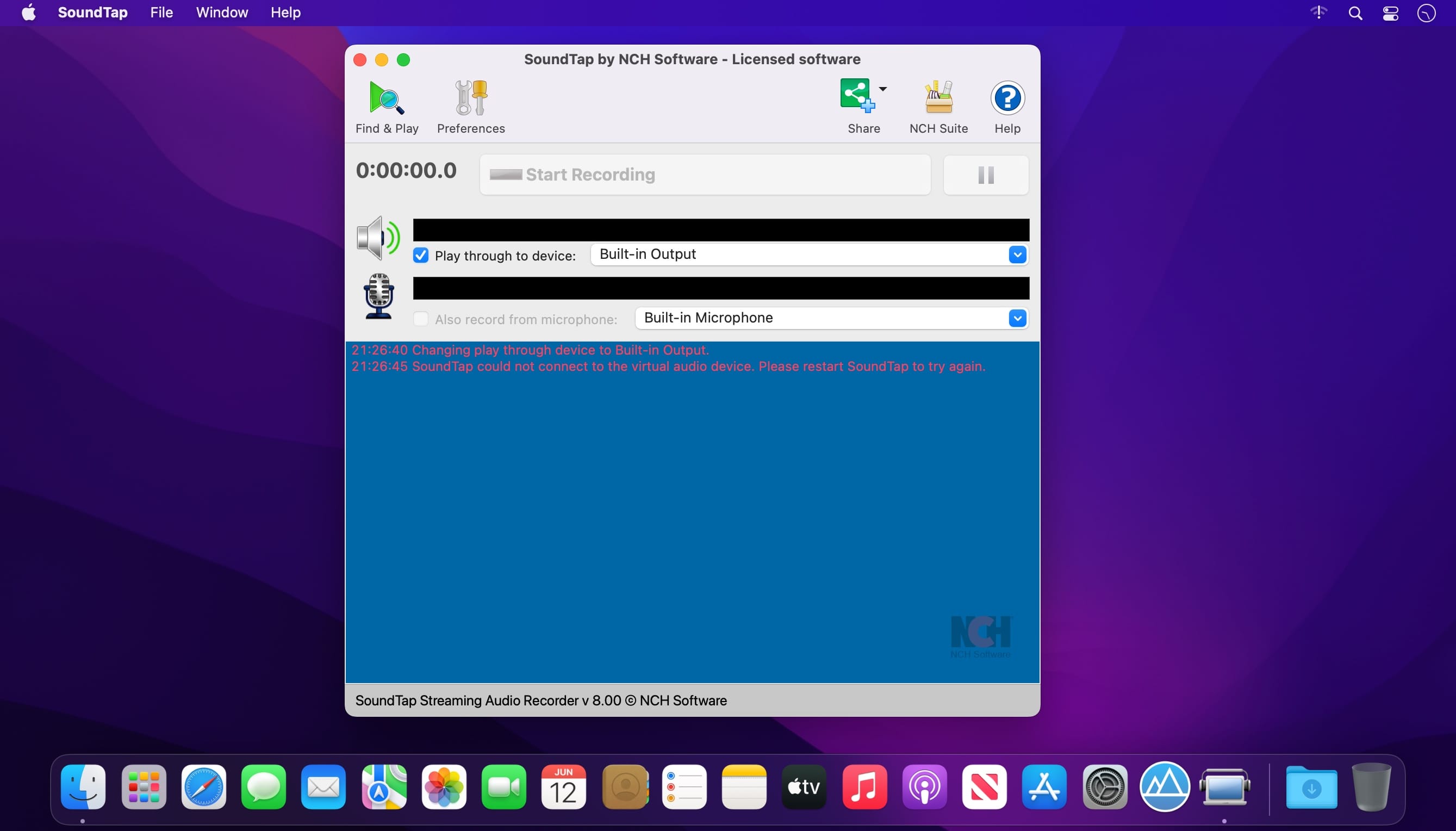Click the recording timestamp input field

[x=406, y=169]
